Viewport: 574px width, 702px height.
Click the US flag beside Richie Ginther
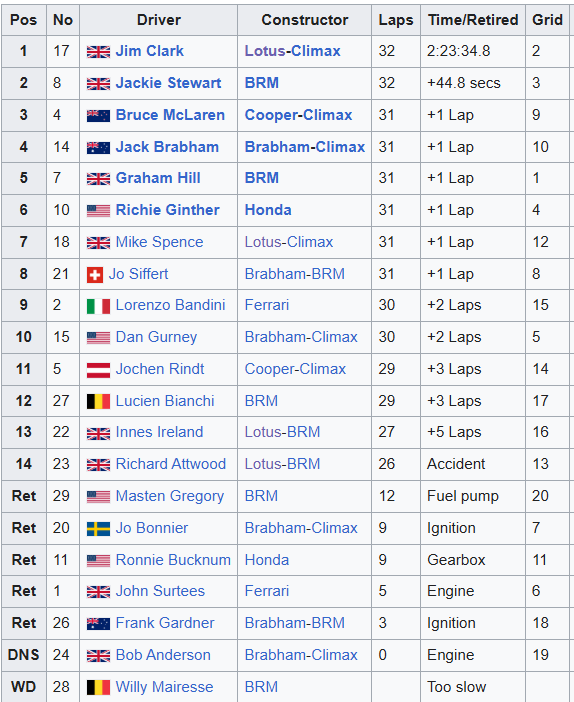(x=98, y=211)
